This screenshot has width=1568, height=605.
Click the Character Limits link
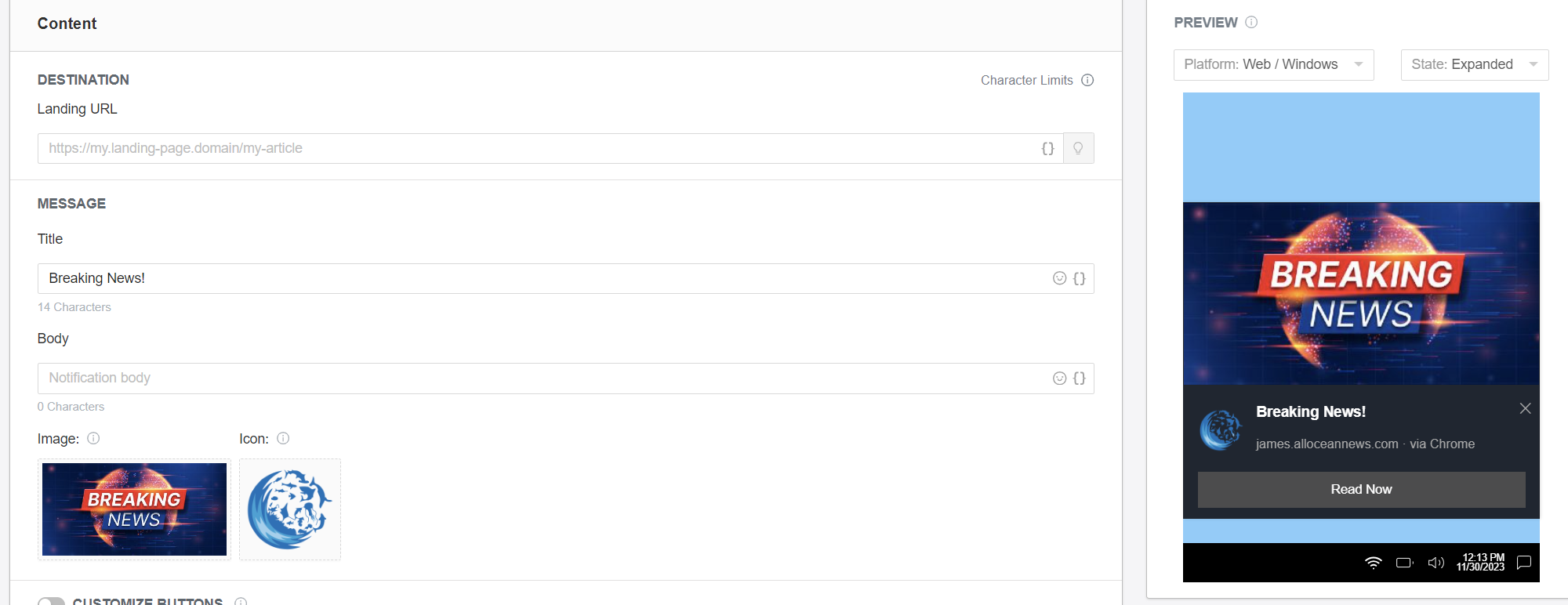point(1026,80)
